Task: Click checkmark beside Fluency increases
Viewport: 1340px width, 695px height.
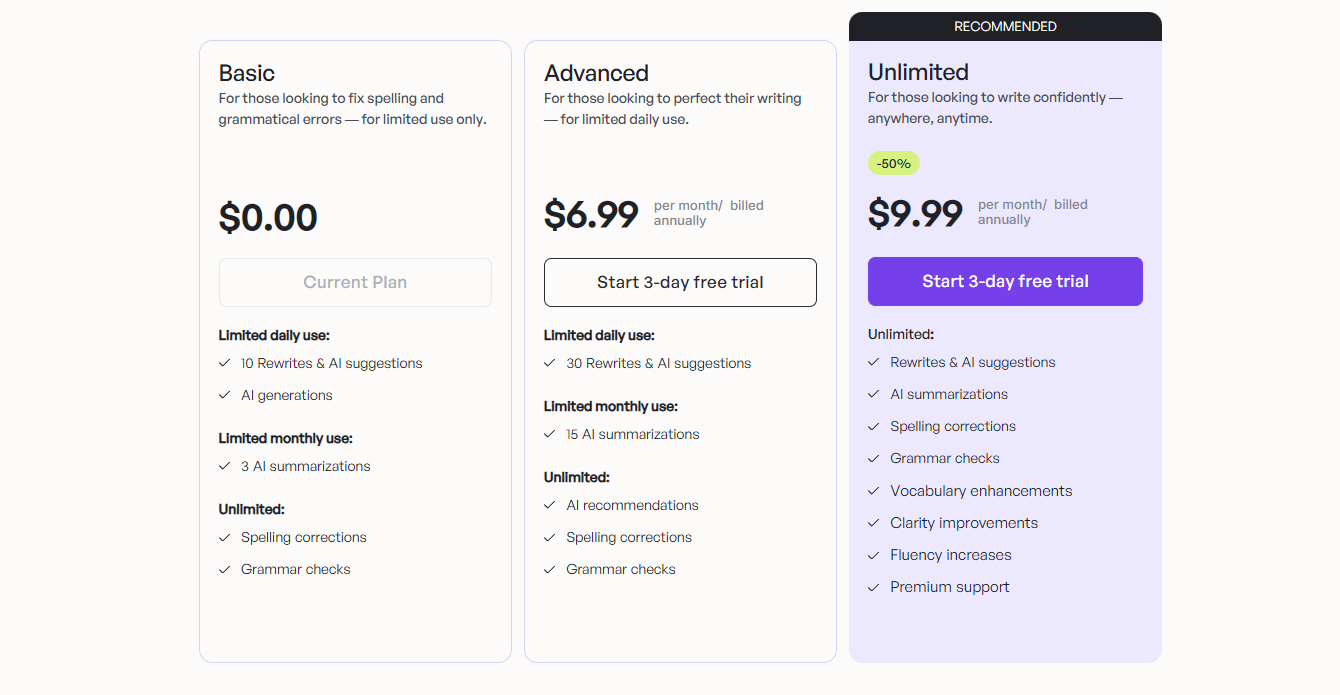Action: point(874,555)
